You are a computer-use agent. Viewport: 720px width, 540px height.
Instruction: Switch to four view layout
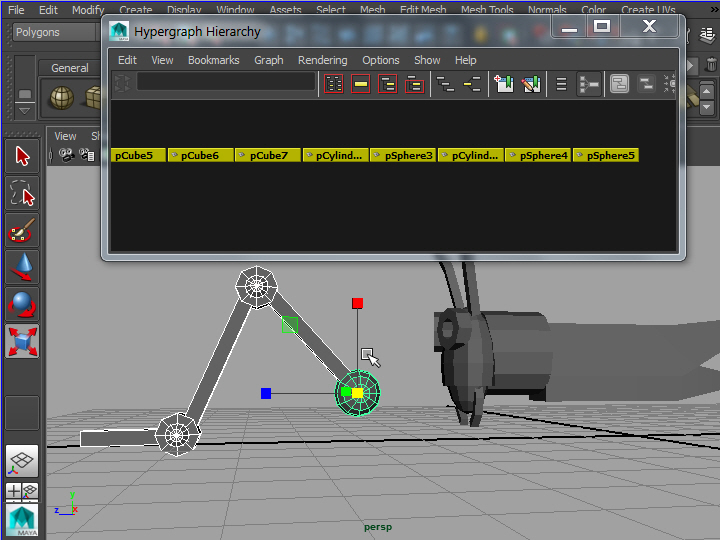pos(22,491)
